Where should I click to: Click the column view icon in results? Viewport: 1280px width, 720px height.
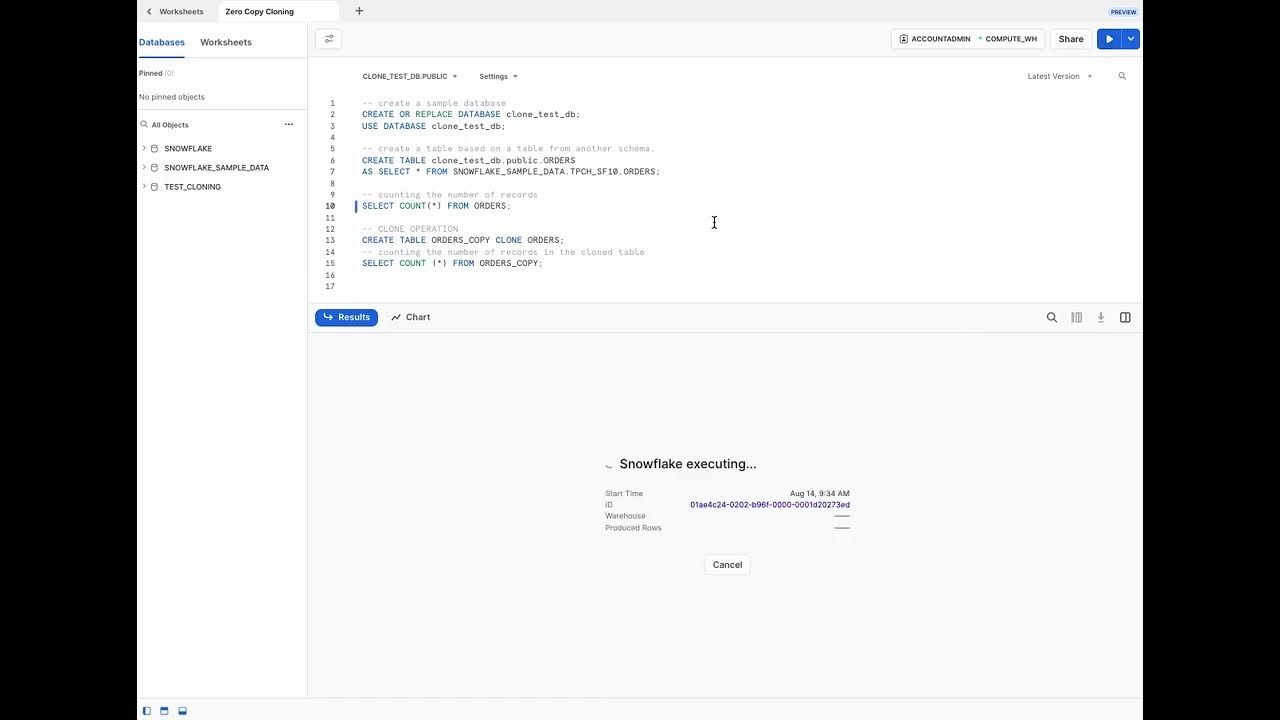1077,317
